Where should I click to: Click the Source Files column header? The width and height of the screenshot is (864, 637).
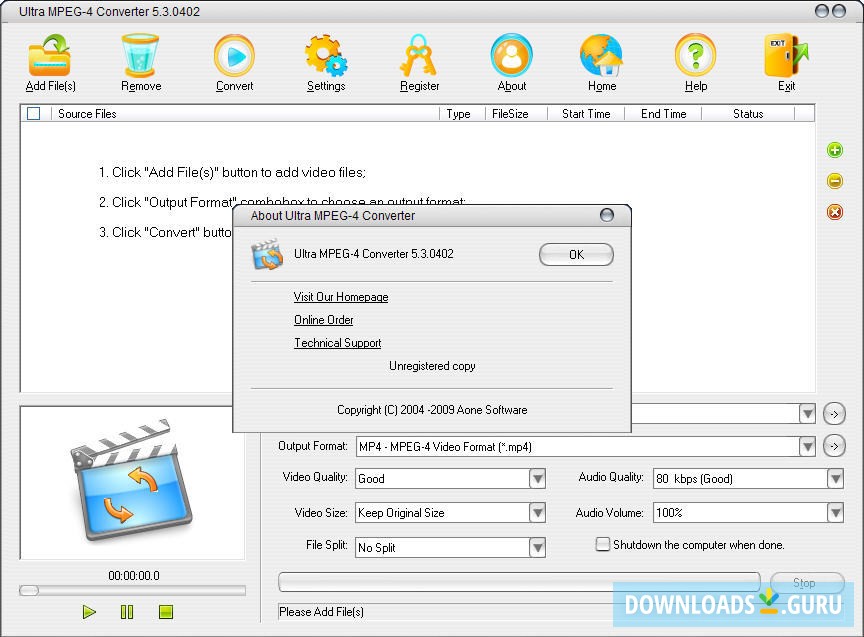click(245, 114)
